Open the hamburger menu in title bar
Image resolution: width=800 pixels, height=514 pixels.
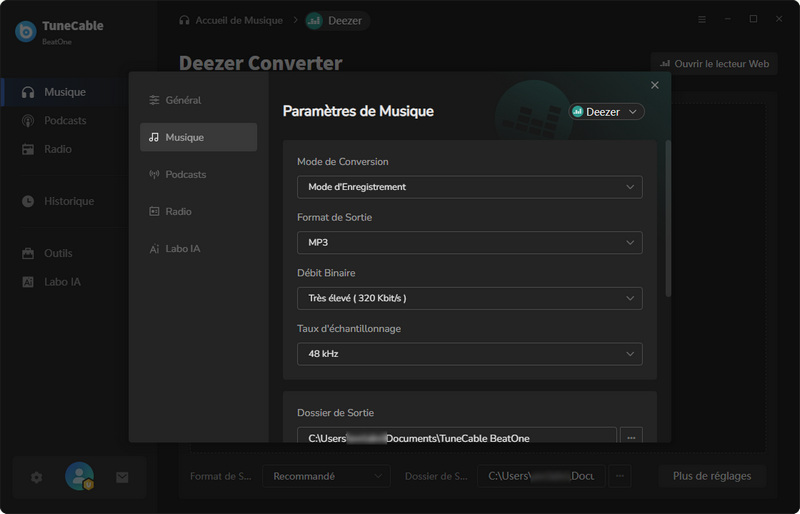[x=701, y=19]
